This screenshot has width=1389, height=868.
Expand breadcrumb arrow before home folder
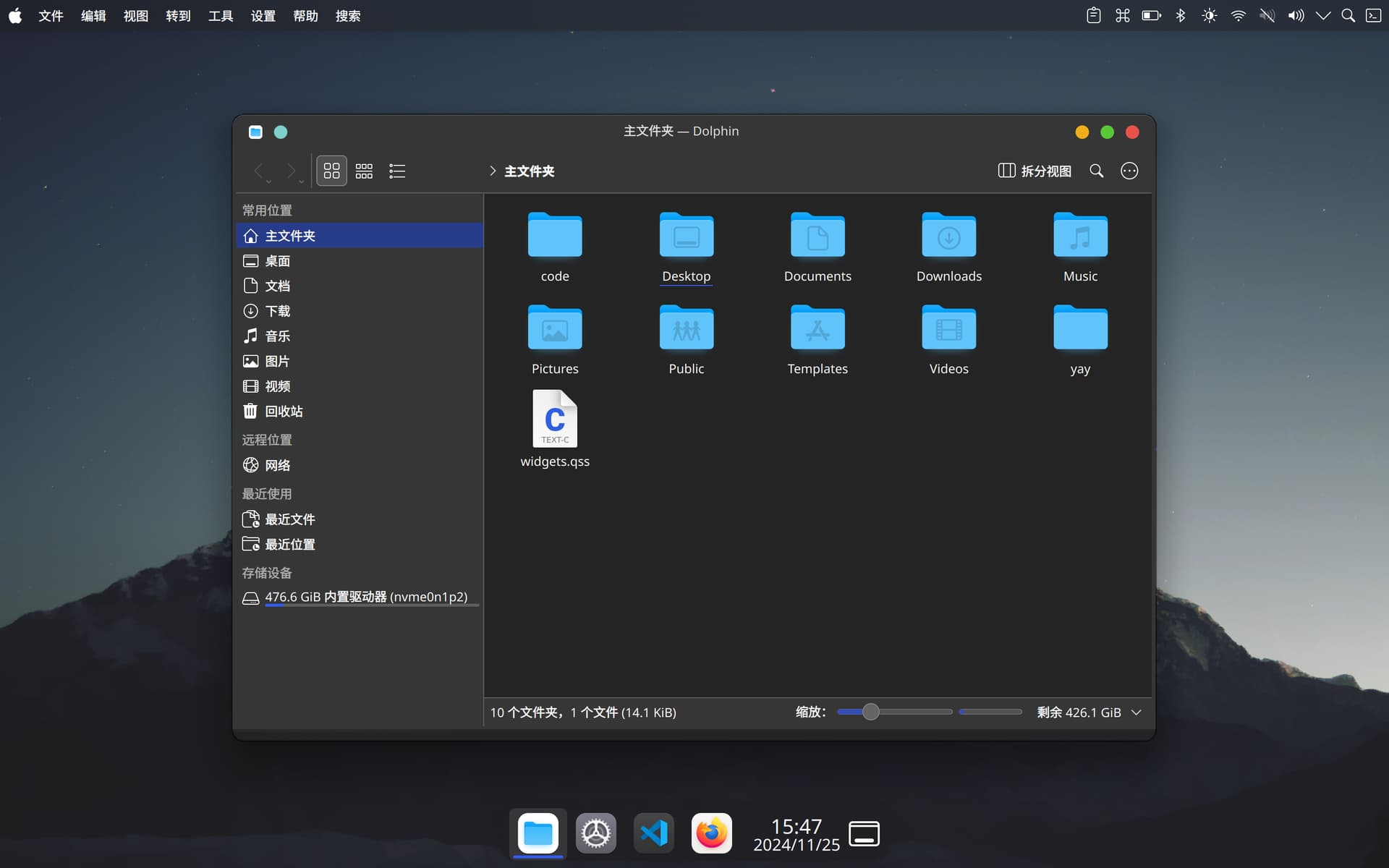493,171
